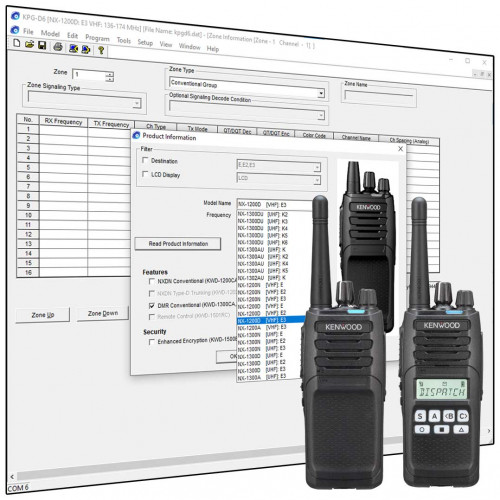The height and width of the screenshot is (500, 500).
Task: Click the RX Frequency column header
Action: click(63, 121)
